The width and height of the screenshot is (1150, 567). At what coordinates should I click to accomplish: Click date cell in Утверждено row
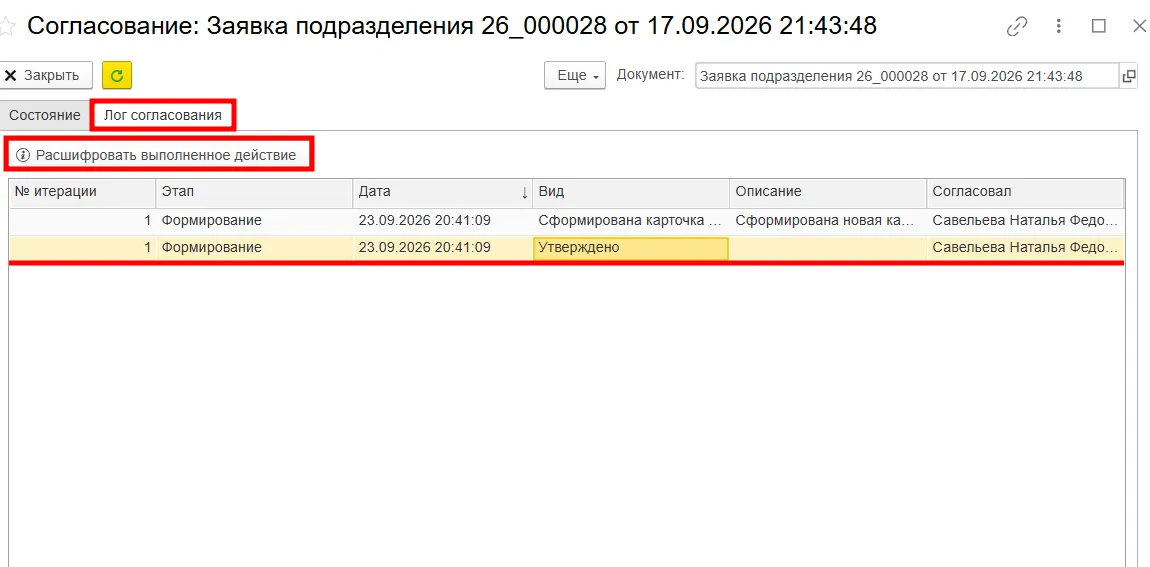(442, 248)
